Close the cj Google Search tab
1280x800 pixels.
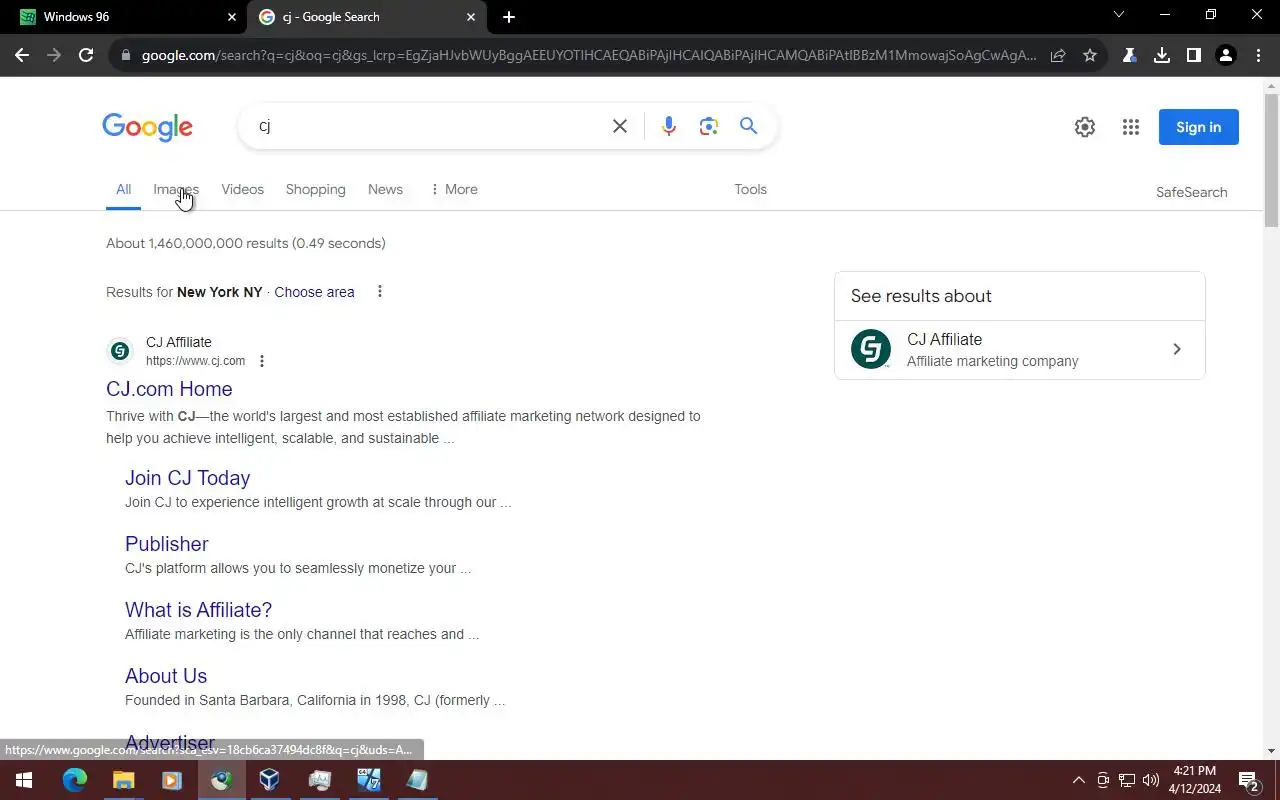click(471, 17)
